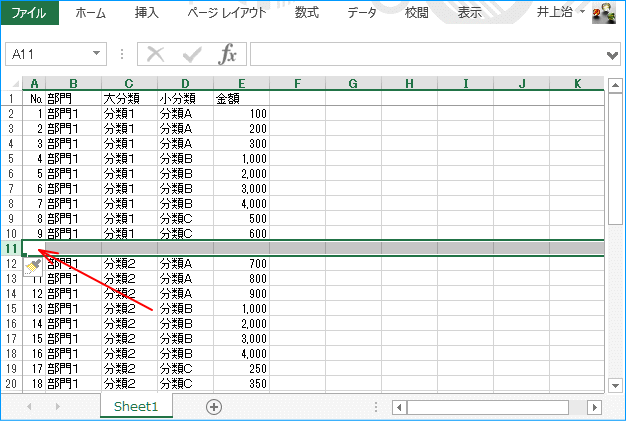
Task: Add a new sheet with plus button
Action: coord(213,406)
